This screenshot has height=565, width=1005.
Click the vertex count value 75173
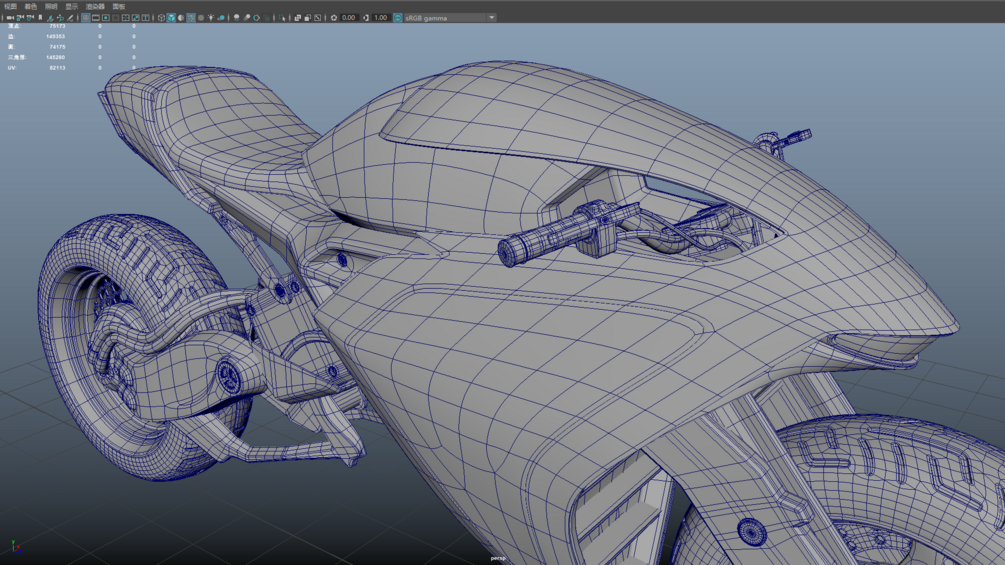tap(57, 26)
